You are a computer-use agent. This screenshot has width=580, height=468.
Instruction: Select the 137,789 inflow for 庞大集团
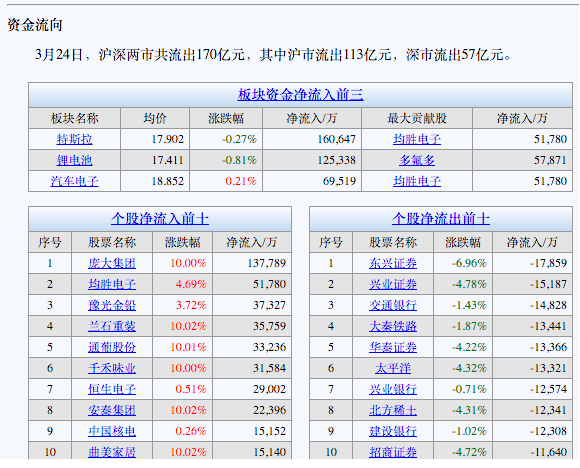click(x=267, y=263)
